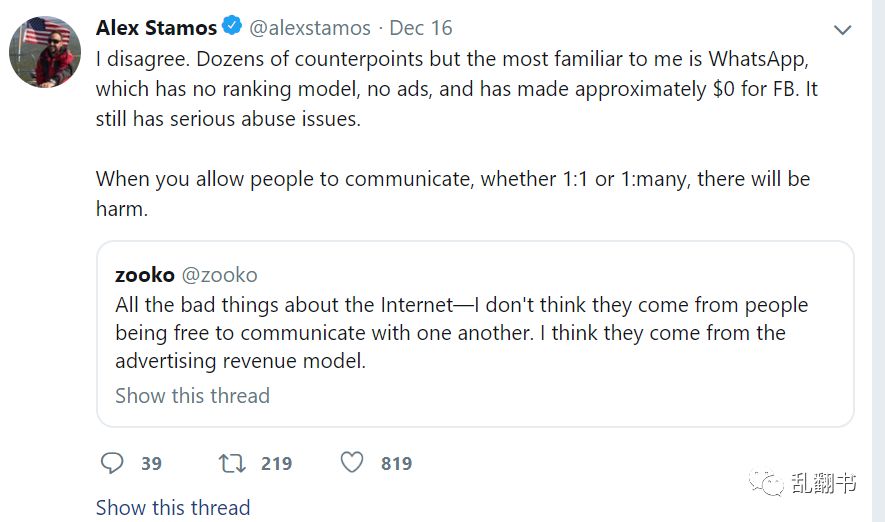Expand the tweet options chevron menu
This screenshot has width=885, height=522.
tap(843, 30)
